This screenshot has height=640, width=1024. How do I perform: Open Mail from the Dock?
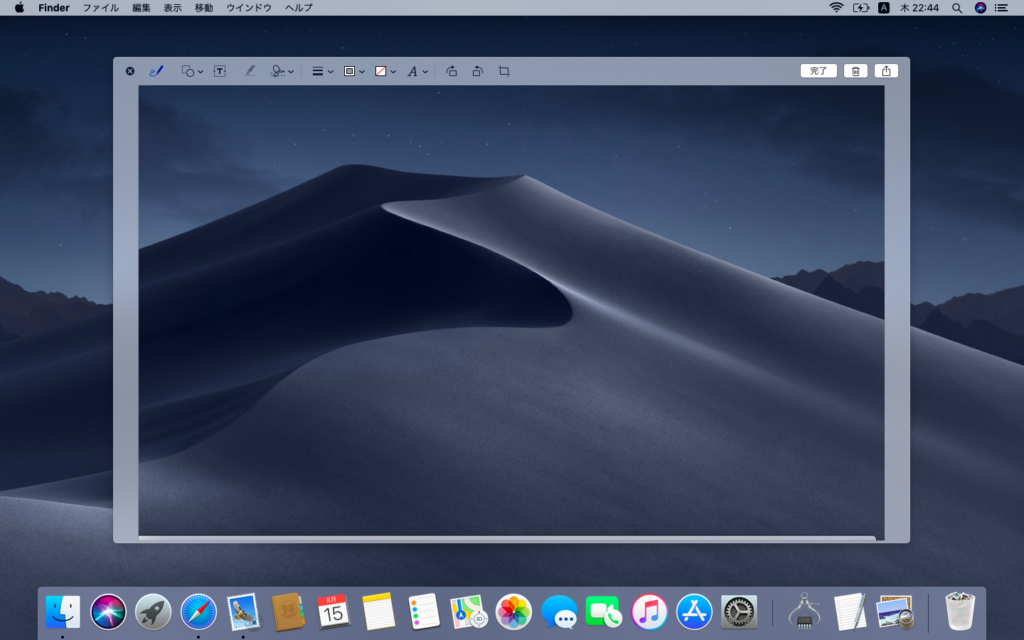[243, 612]
